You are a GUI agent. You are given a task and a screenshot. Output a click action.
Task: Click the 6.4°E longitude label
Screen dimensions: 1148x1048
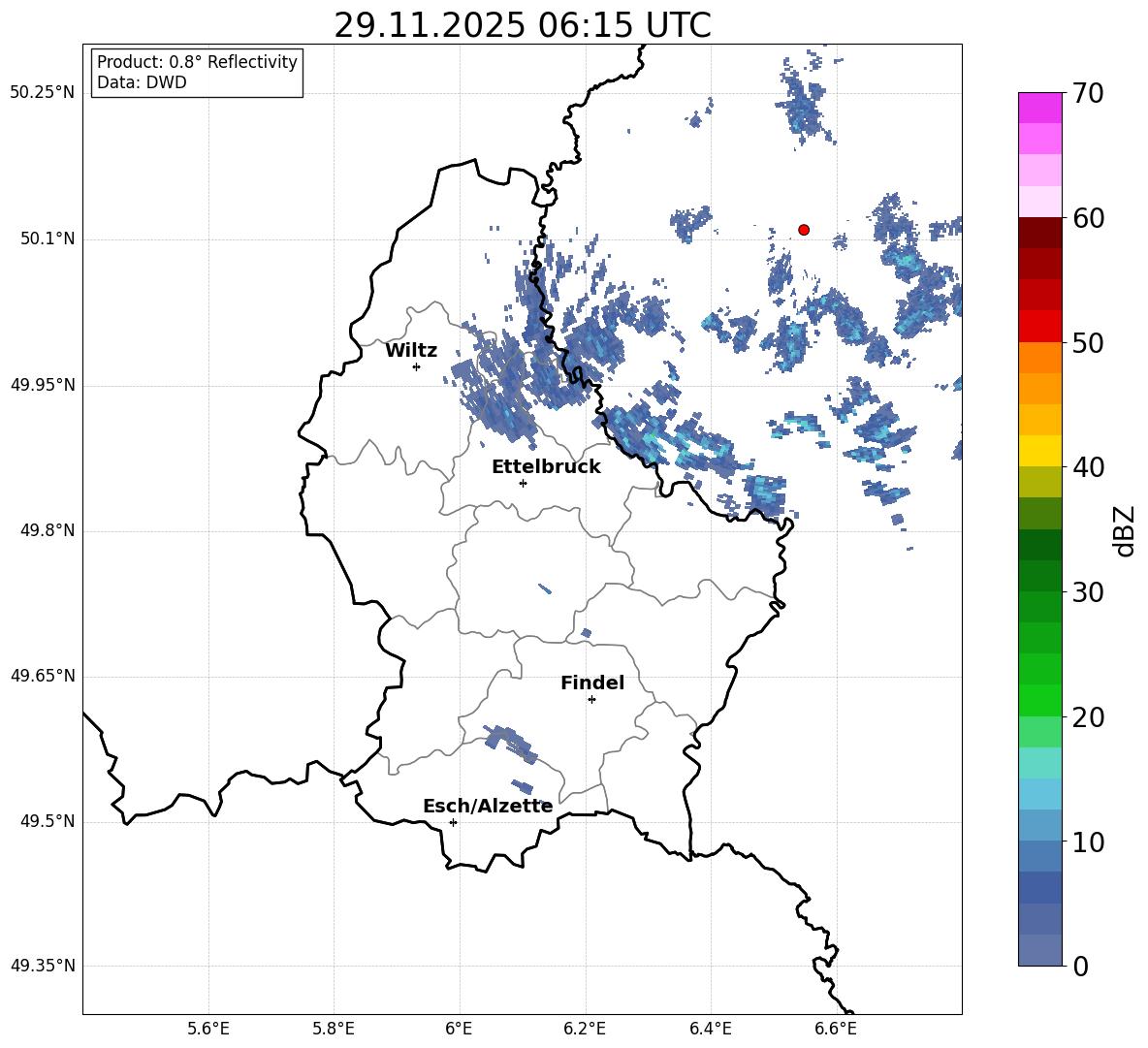[x=710, y=1029]
